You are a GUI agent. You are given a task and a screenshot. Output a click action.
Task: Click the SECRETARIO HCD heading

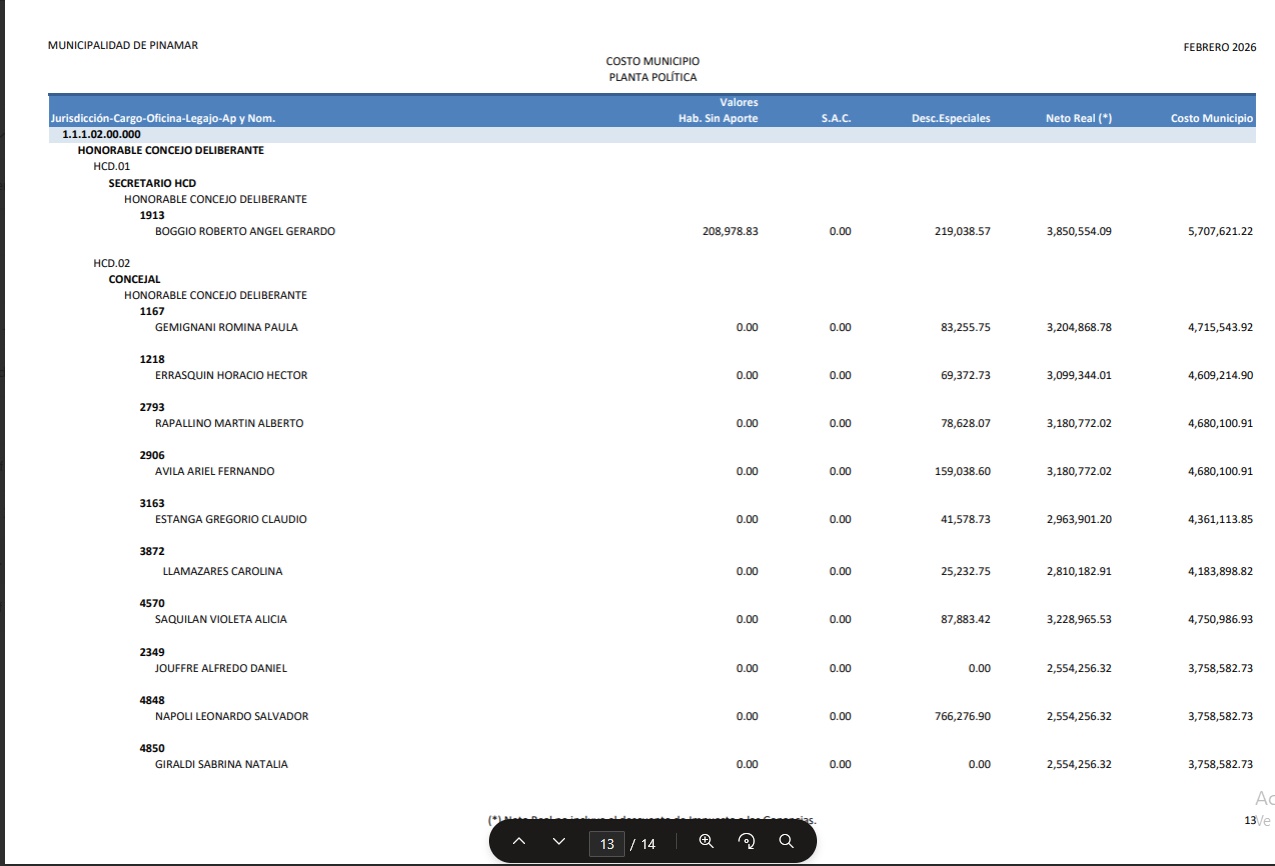pos(152,184)
